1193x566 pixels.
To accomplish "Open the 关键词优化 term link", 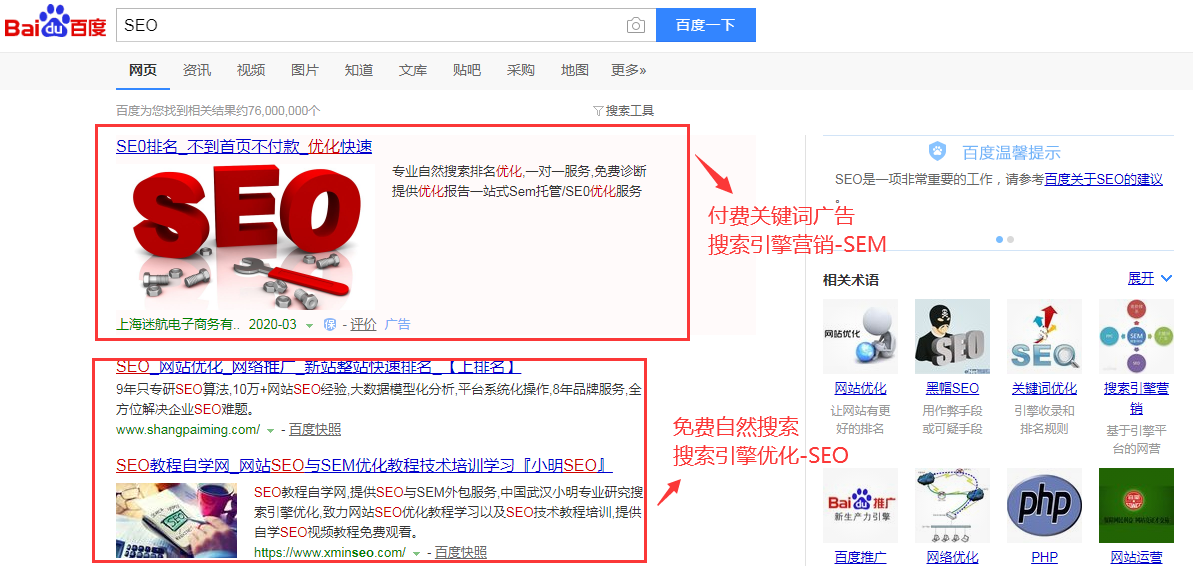I will click(1045, 389).
